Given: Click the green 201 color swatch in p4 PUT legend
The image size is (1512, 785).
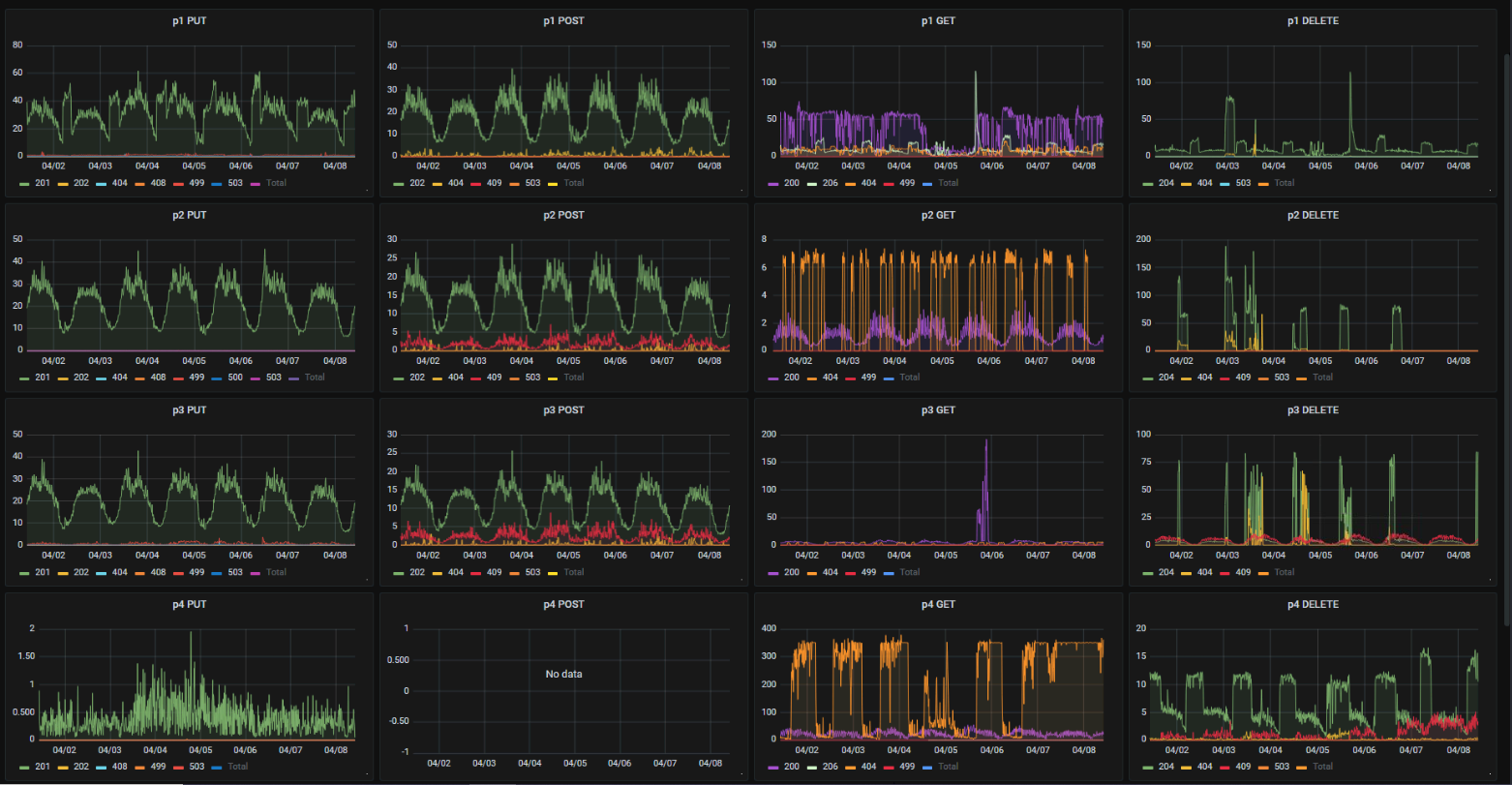Looking at the screenshot, I should point(25,767).
